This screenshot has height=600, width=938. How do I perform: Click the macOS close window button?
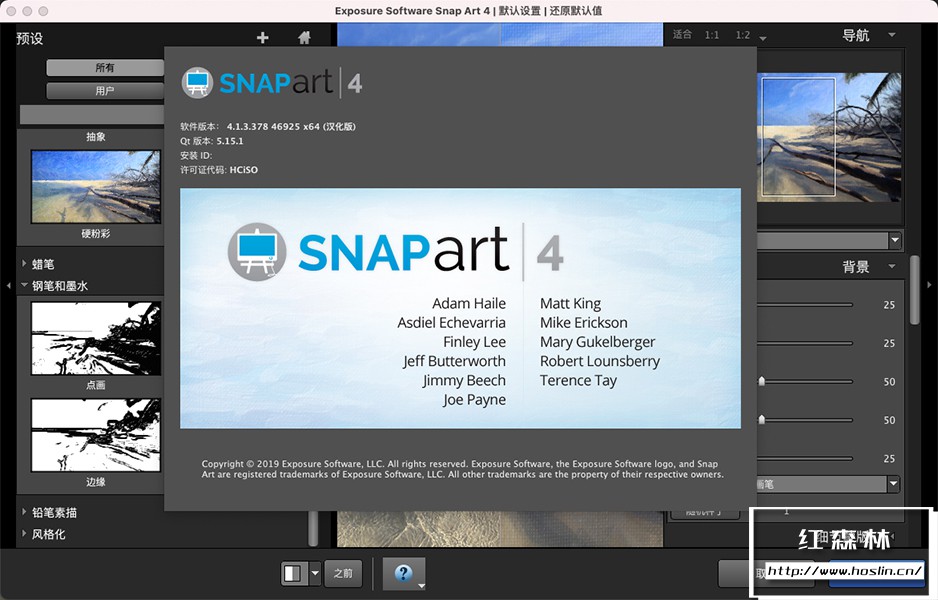pos(11,11)
